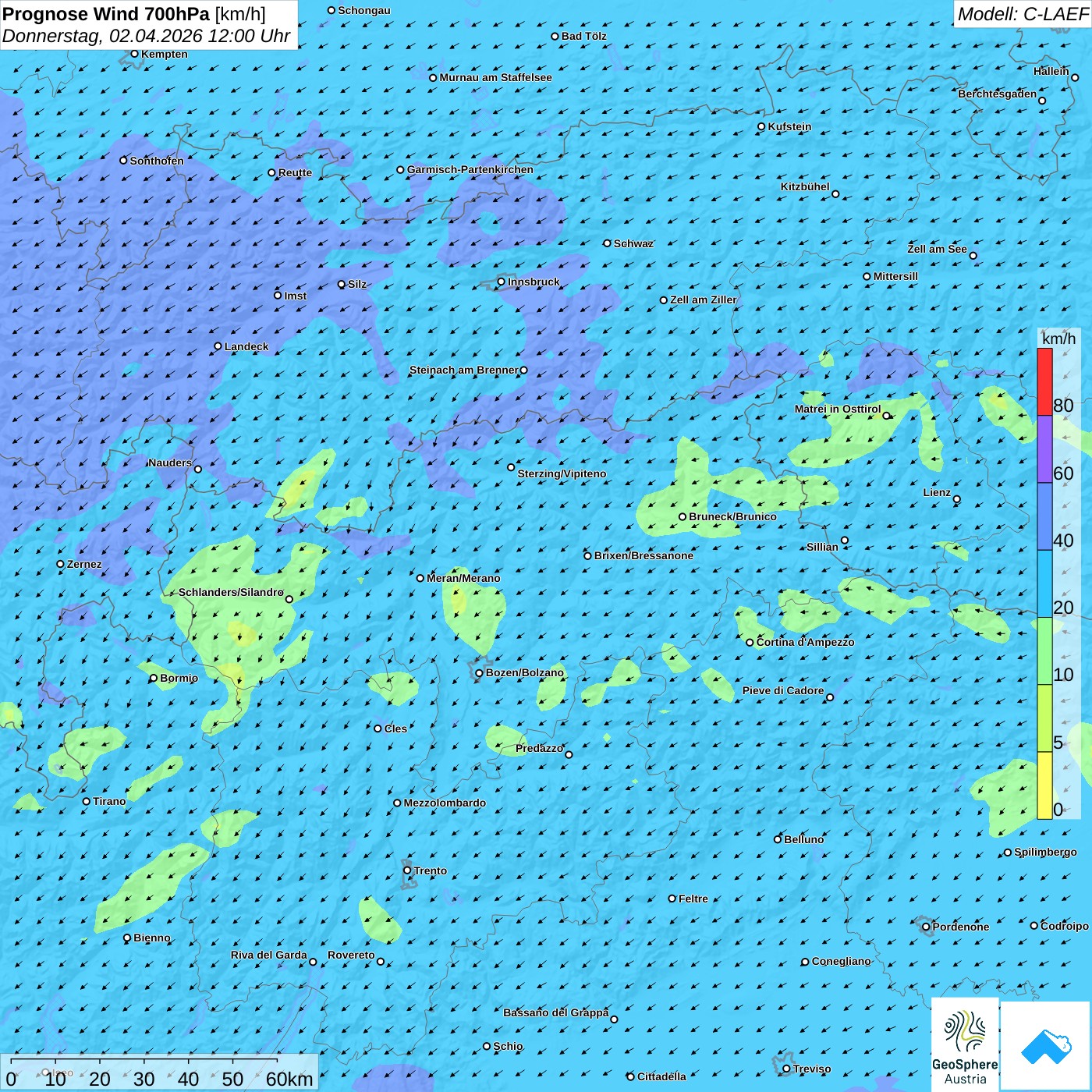Click the blue cloud logo icon
The image size is (1092, 1092).
1046,1046
